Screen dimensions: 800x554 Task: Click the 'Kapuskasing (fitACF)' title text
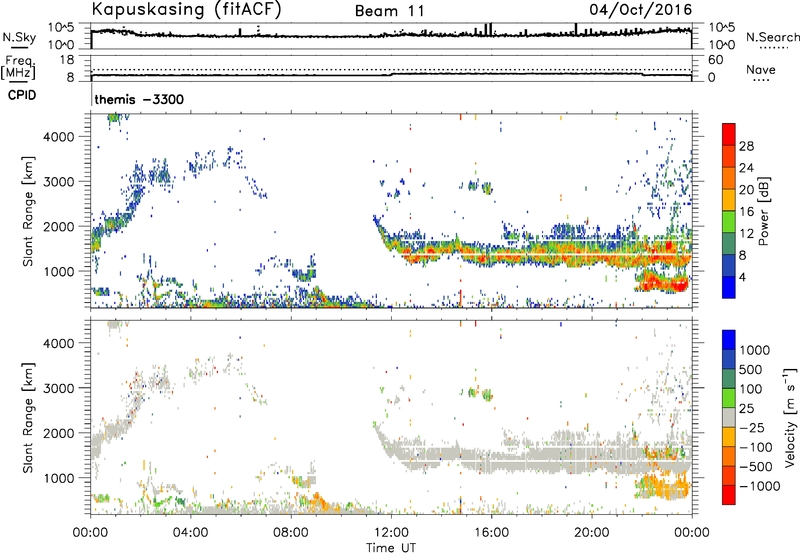pyautogui.click(x=186, y=9)
